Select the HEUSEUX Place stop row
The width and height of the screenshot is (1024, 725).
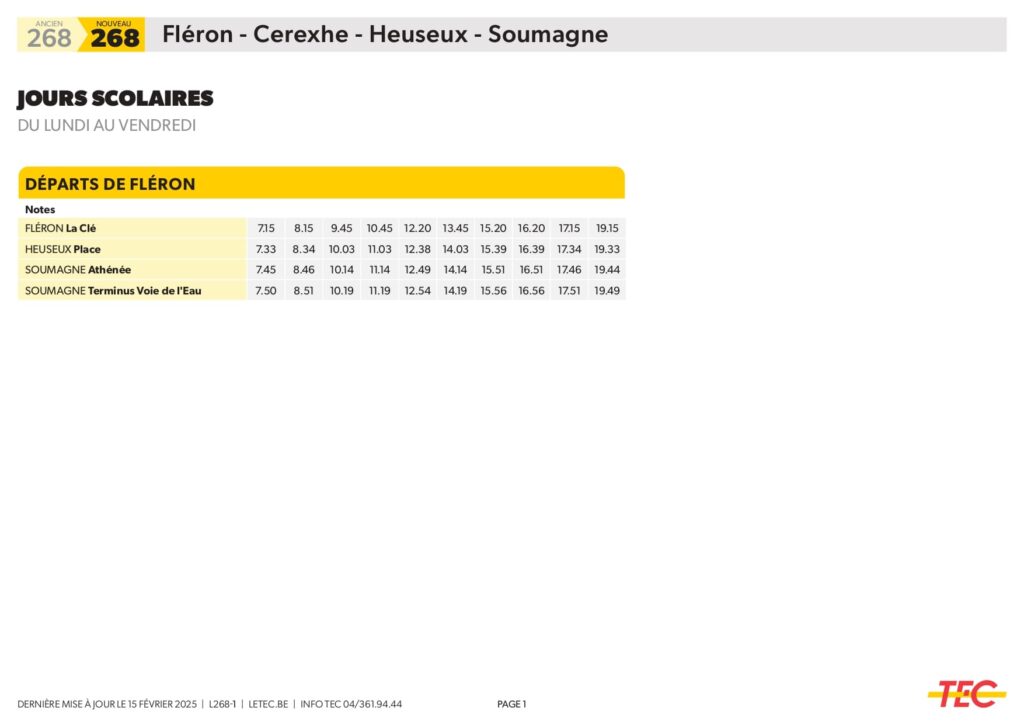tap(63, 249)
